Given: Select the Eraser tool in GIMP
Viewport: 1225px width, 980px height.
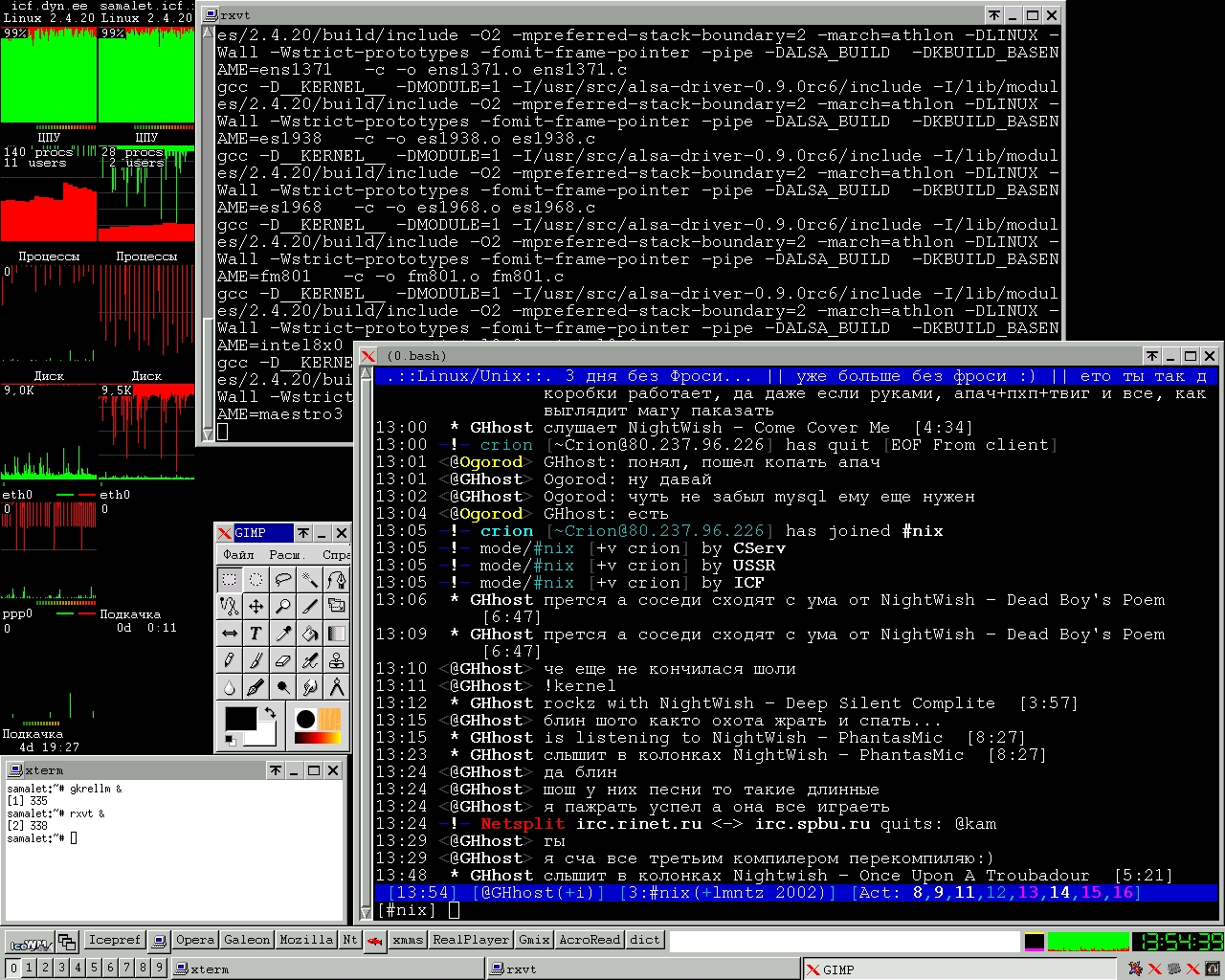Looking at the screenshot, I should 283,659.
